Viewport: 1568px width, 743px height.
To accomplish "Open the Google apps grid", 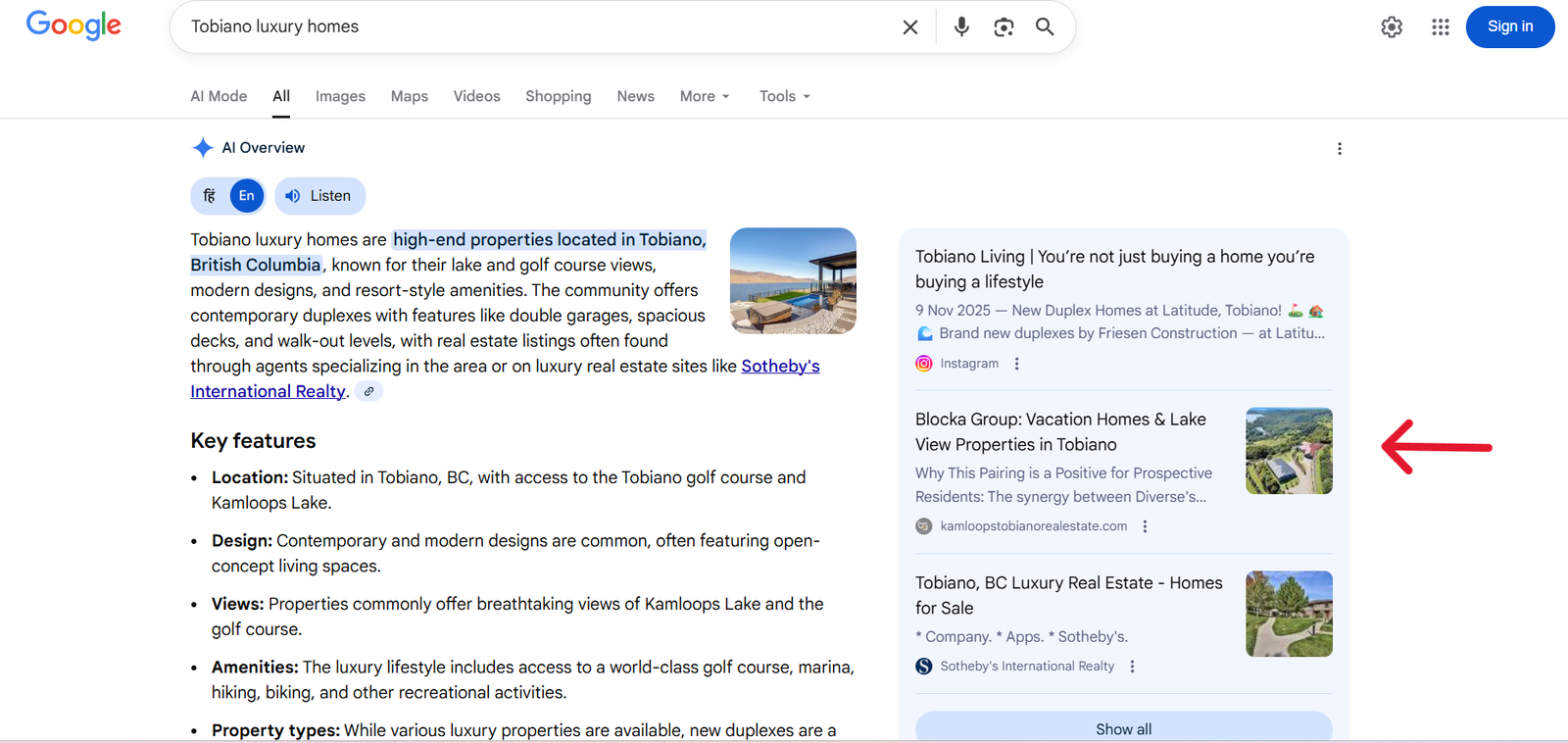I will click(x=1440, y=27).
